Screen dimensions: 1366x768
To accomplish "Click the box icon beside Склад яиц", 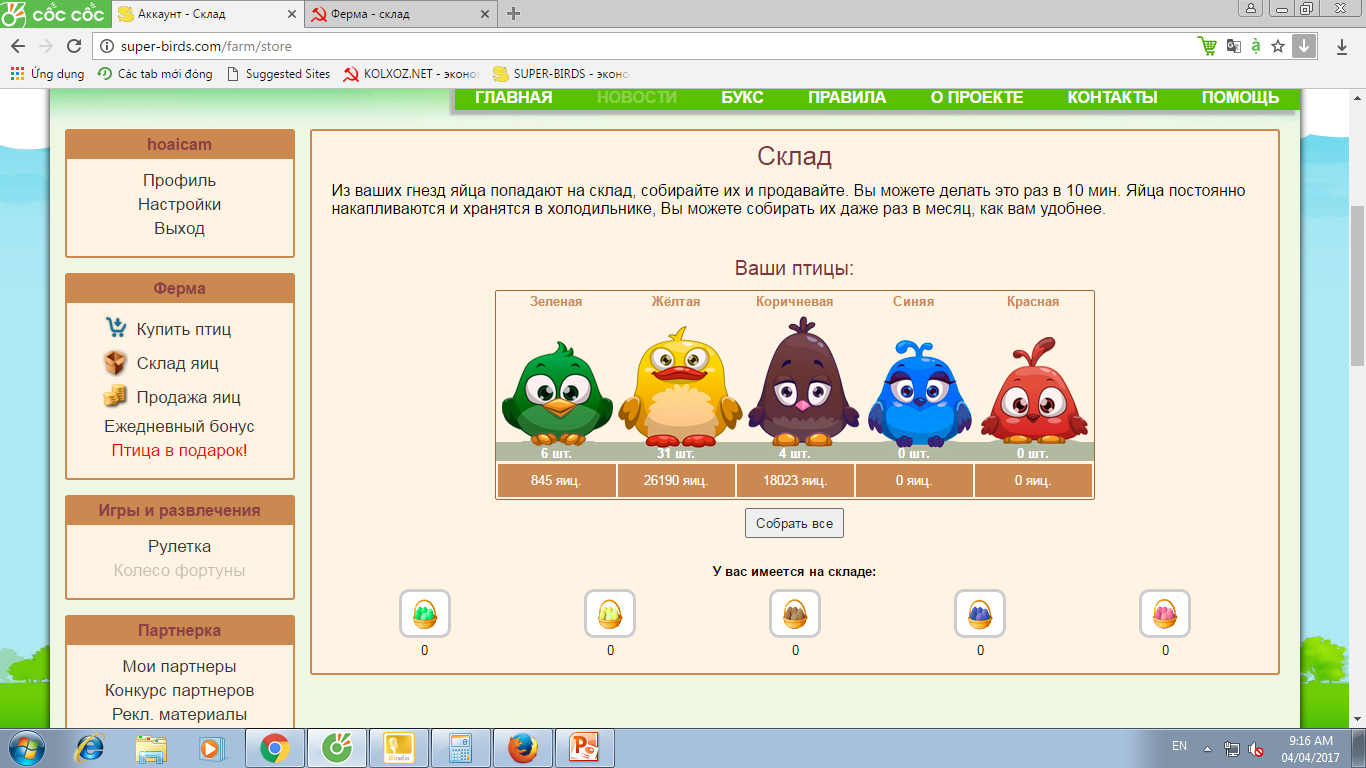I will [x=116, y=362].
